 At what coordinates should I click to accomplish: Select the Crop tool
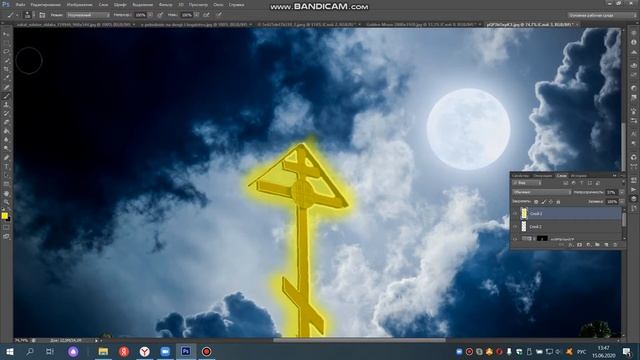(x=6, y=69)
